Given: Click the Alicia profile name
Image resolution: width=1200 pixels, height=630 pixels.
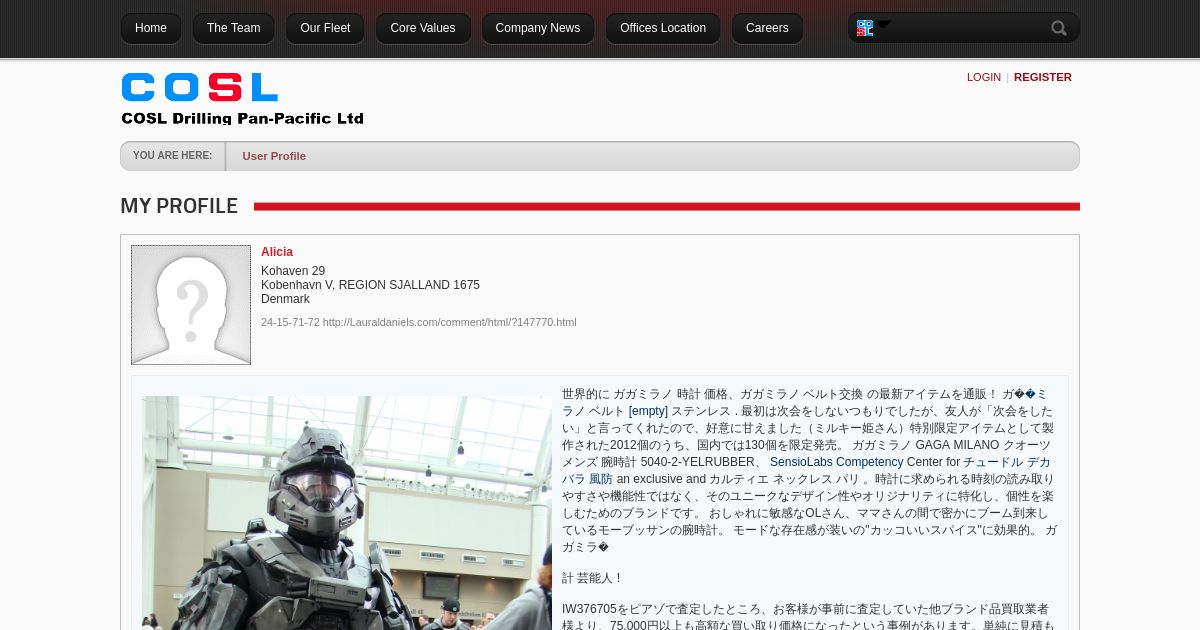Looking at the screenshot, I should click(277, 252).
